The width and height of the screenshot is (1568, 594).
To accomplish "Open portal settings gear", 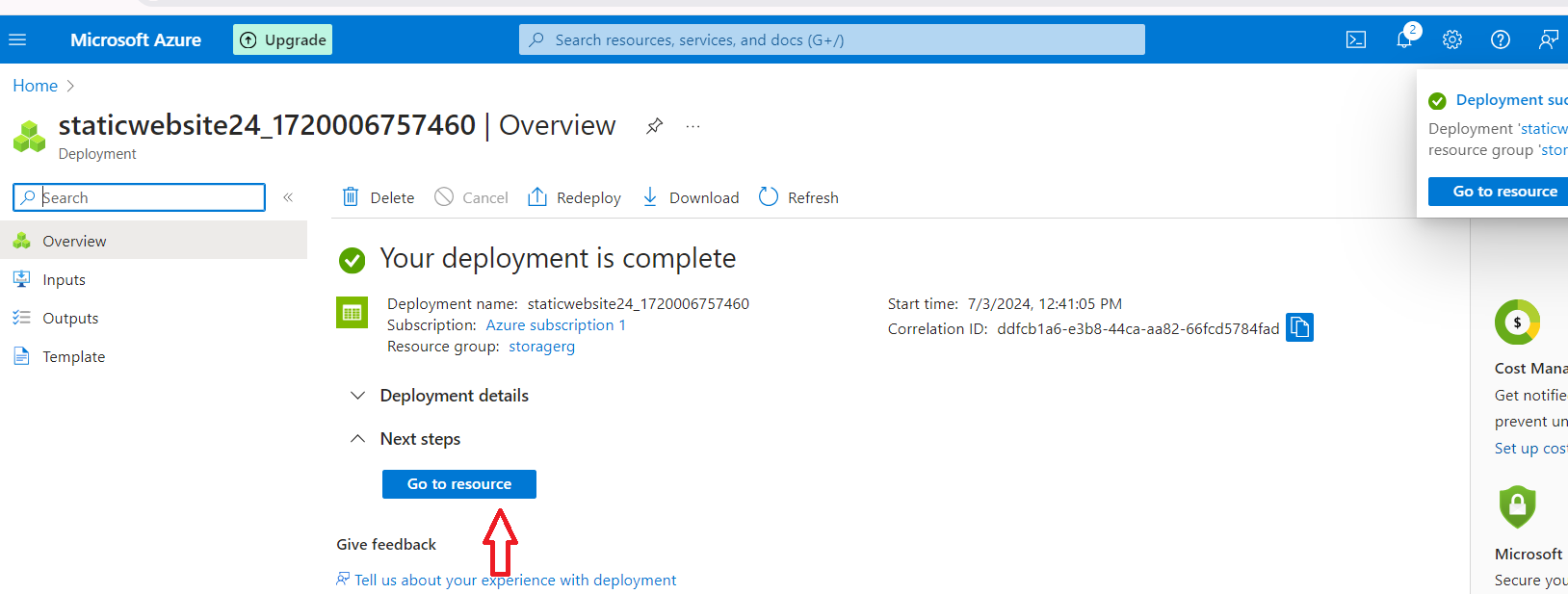I will pyautogui.click(x=1452, y=39).
